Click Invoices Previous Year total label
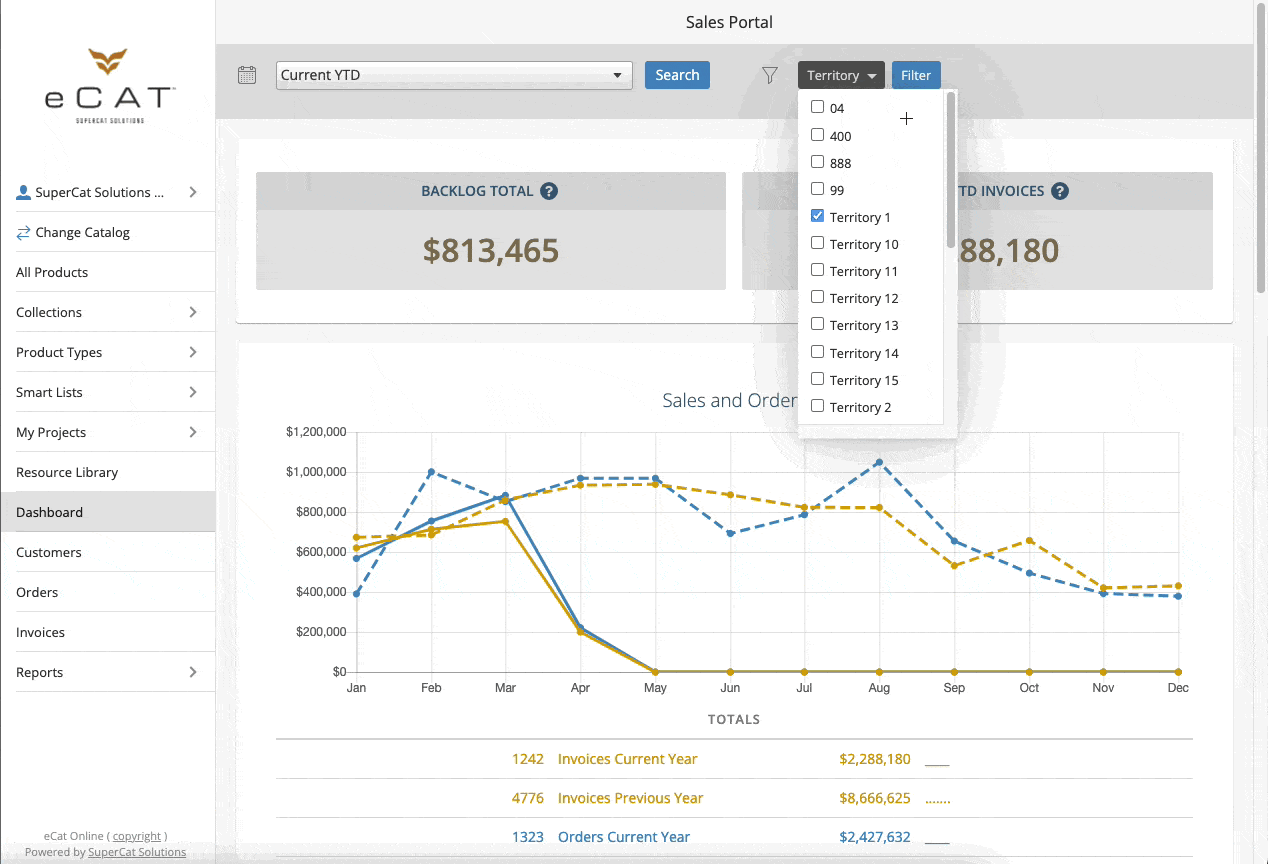Image resolution: width=1268 pixels, height=864 pixels. (631, 798)
